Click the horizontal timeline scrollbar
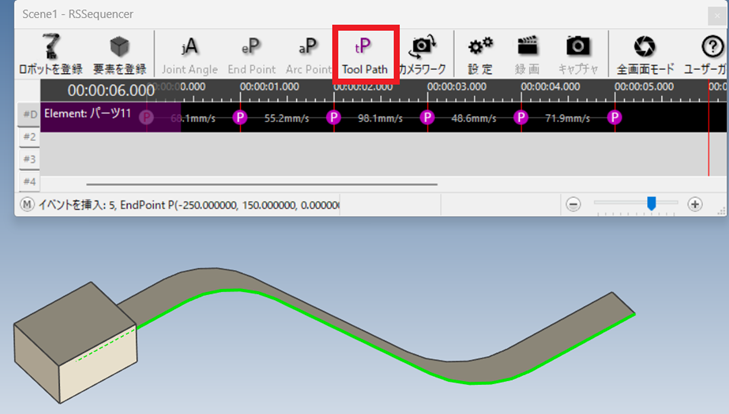Viewport: 729px width, 414px height. point(262,184)
